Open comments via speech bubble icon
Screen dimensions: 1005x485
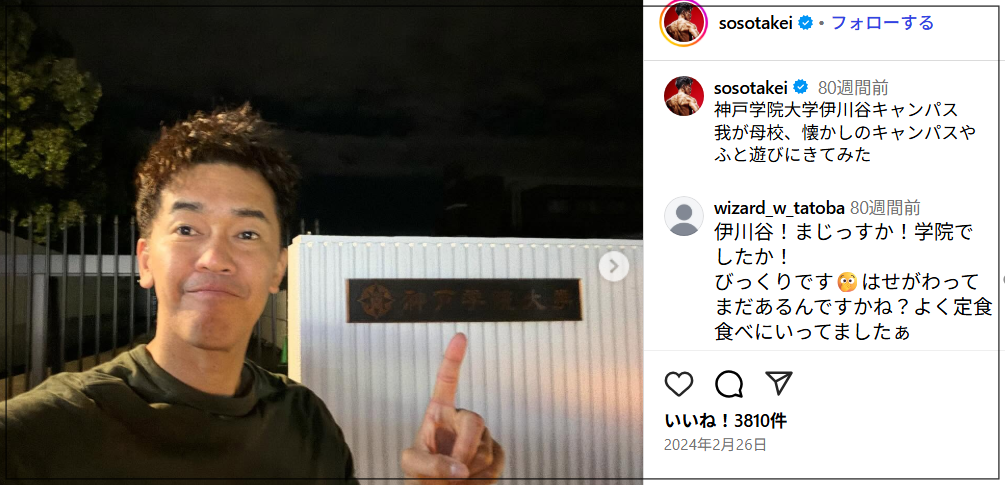[729, 384]
